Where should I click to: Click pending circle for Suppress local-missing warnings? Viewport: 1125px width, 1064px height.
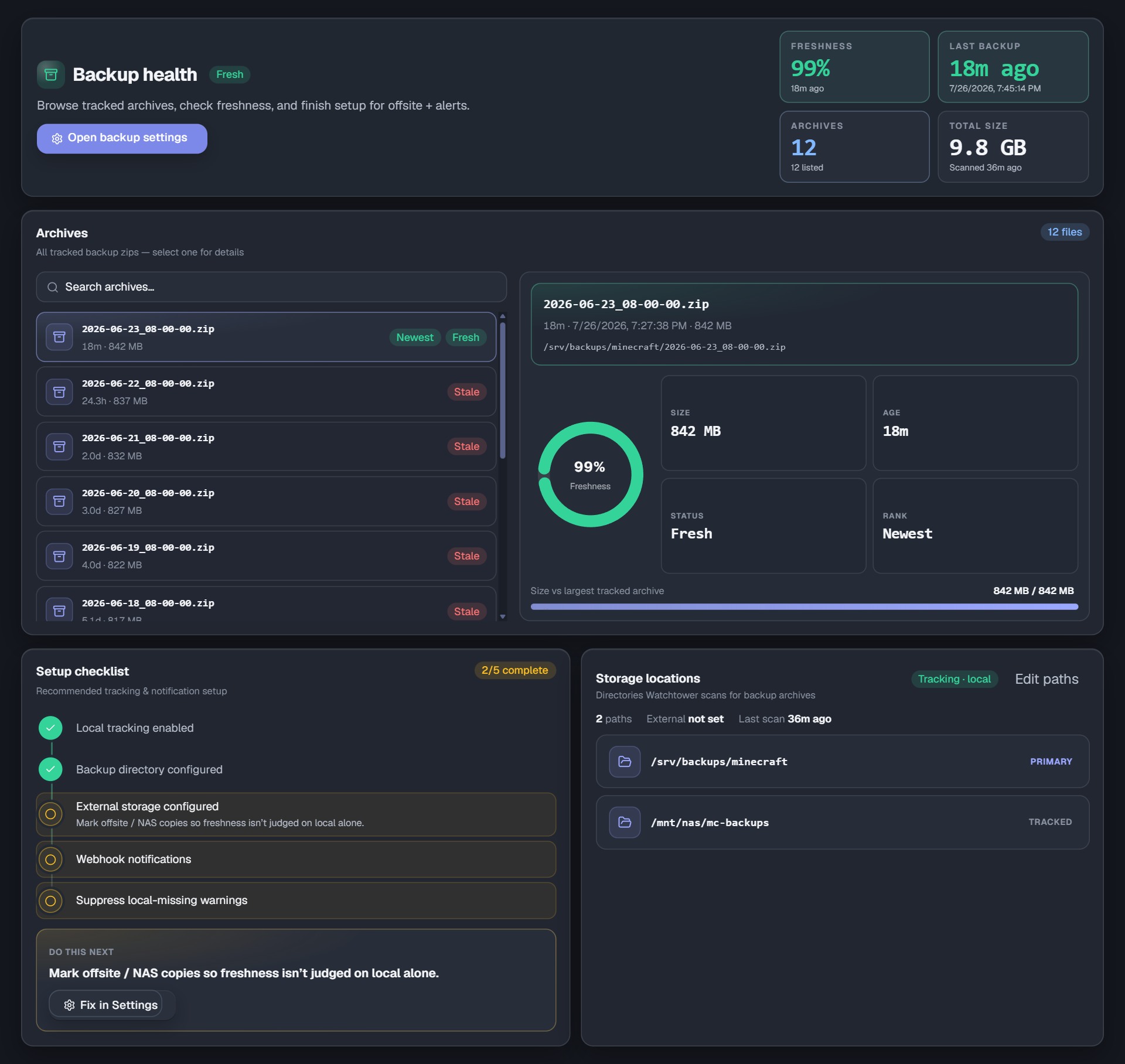click(50, 901)
